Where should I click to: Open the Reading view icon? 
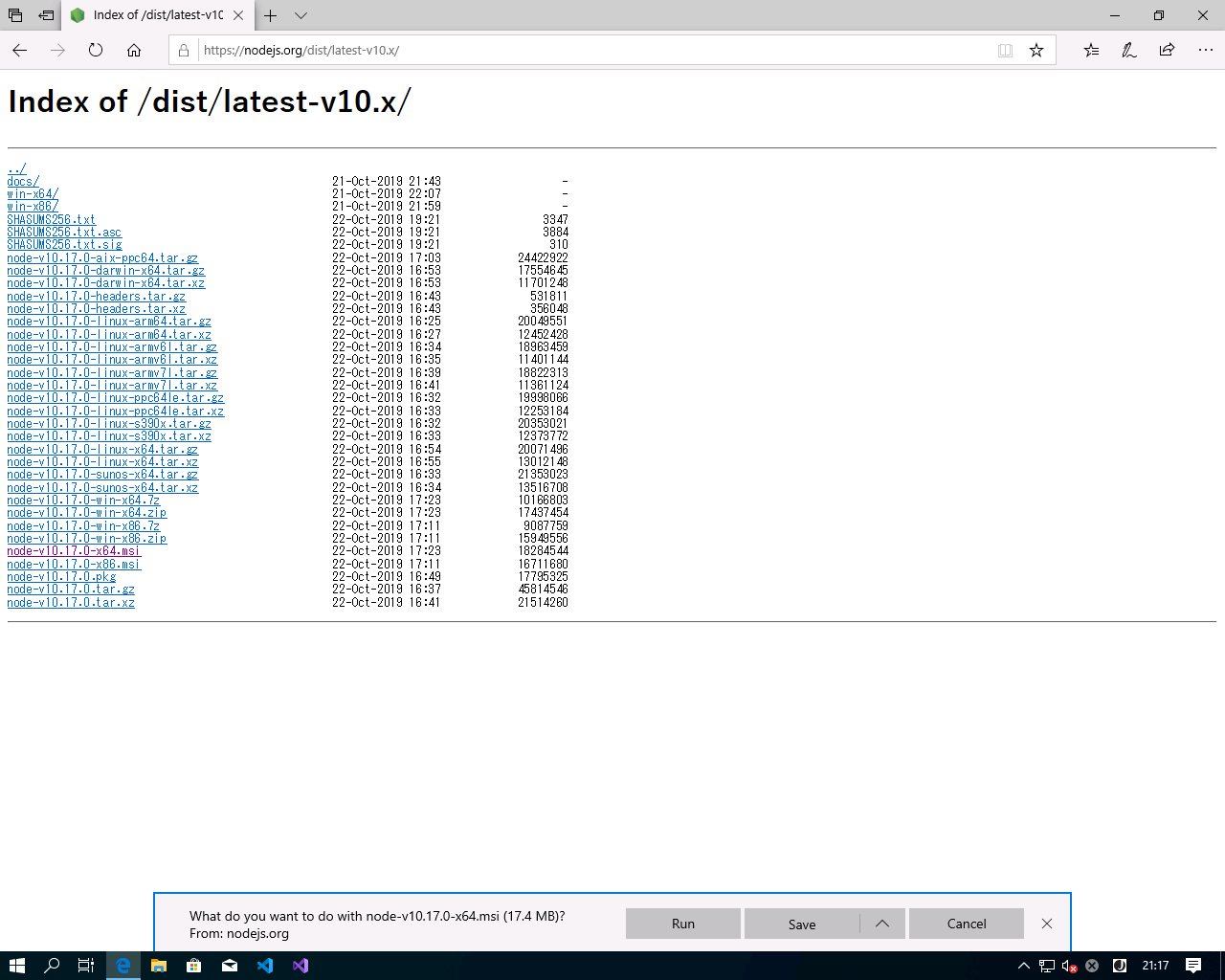[x=1005, y=50]
